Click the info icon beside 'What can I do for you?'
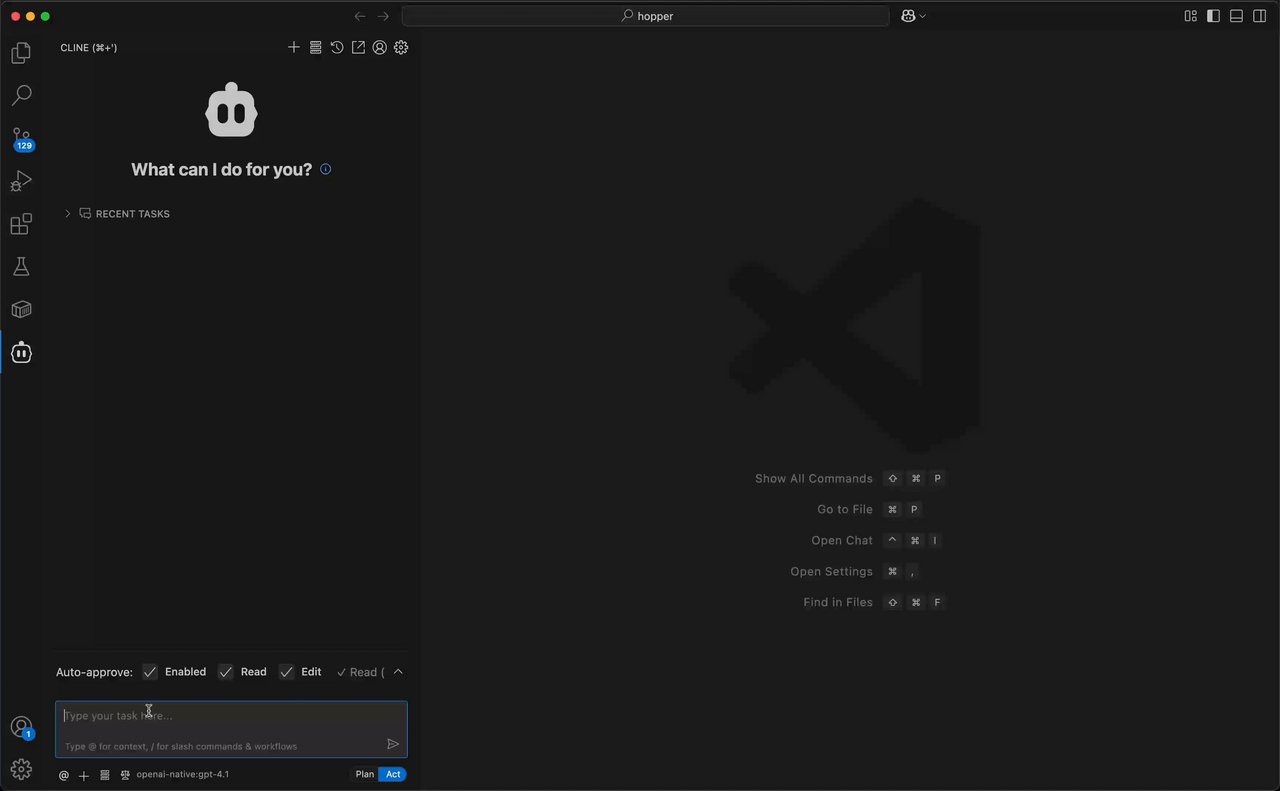Screen dimensions: 1280x791 coord(325,169)
